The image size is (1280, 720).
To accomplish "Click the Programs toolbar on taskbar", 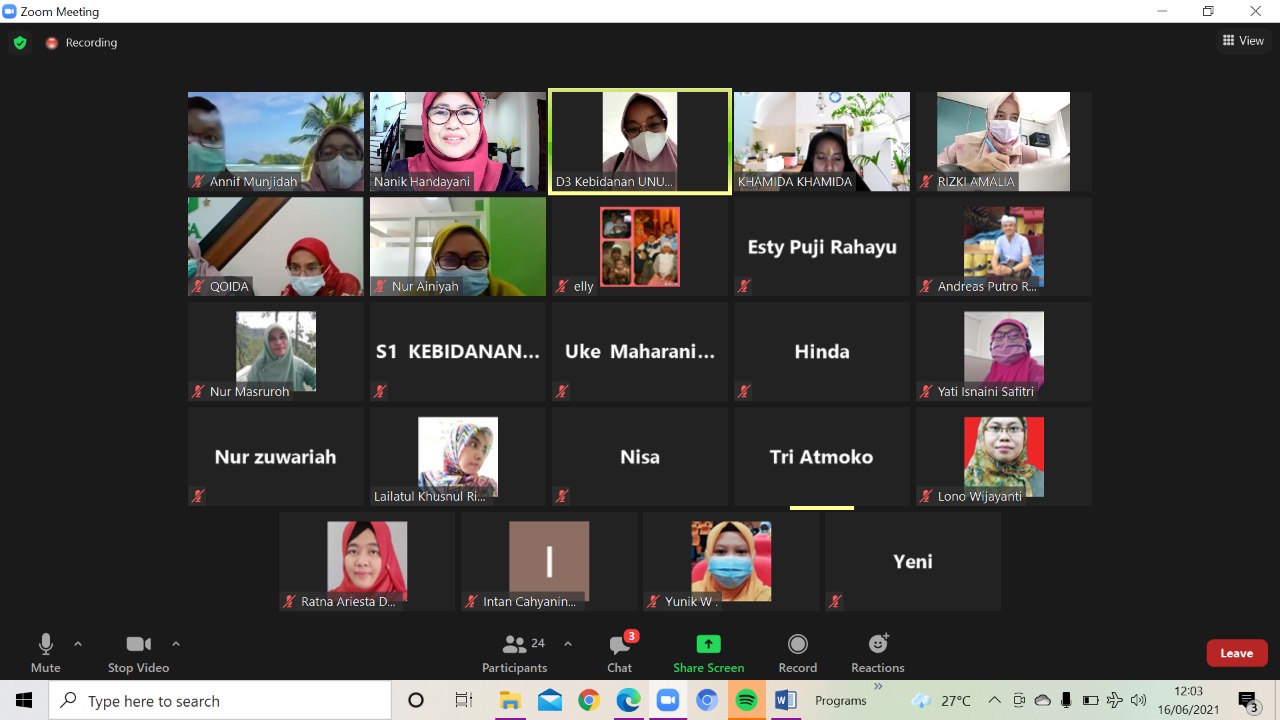I will coord(840,701).
